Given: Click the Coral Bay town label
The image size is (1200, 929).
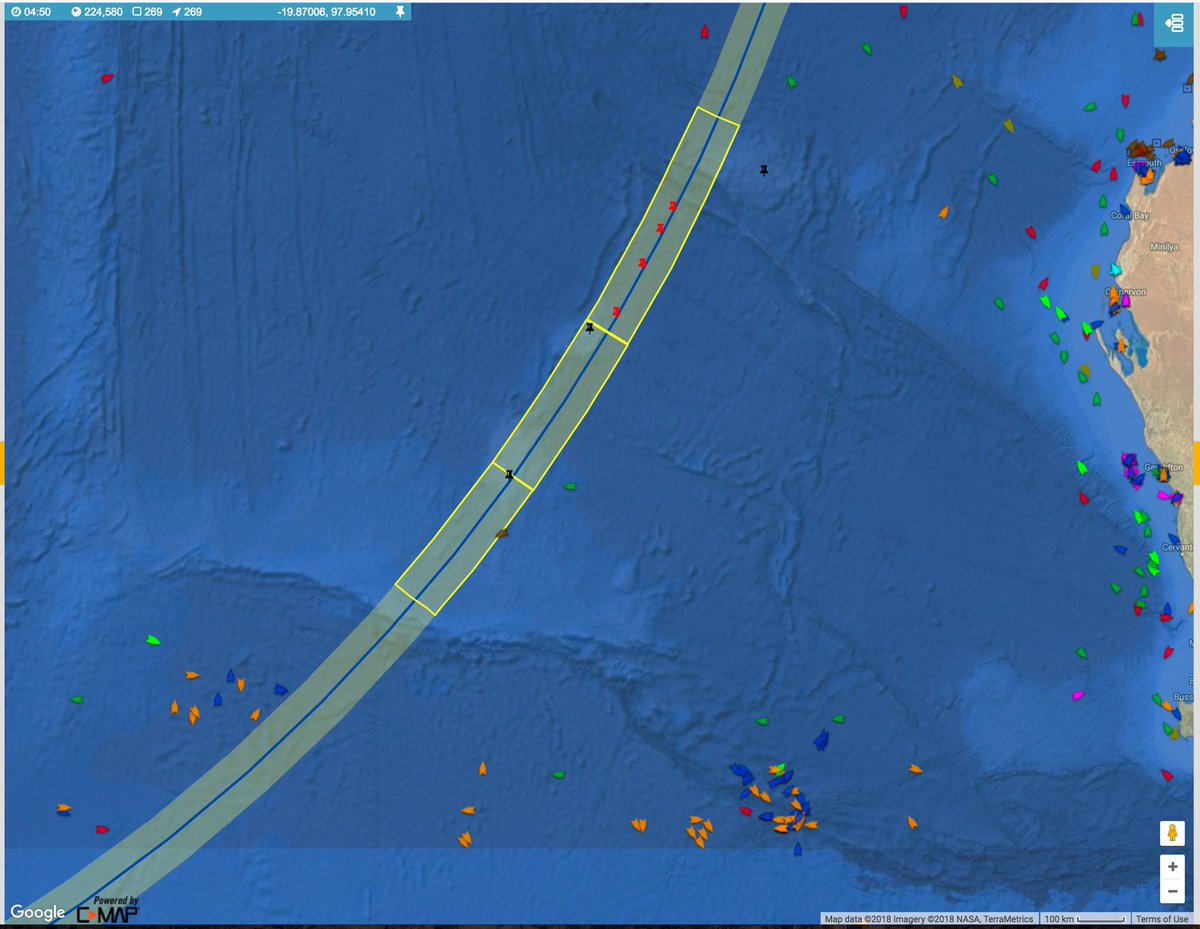Looking at the screenshot, I should 1129,215.
